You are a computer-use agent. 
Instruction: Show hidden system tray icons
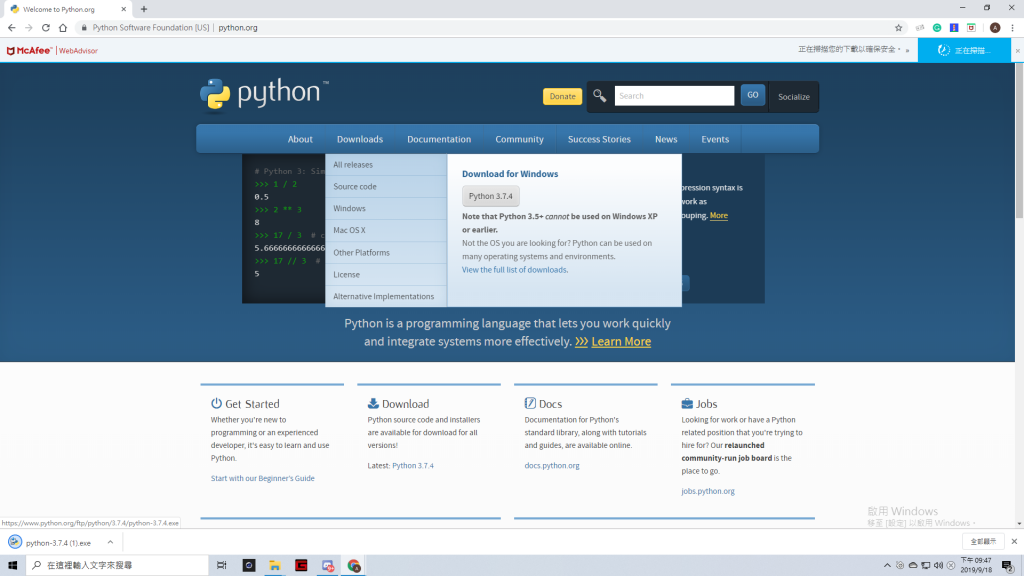point(887,566)
